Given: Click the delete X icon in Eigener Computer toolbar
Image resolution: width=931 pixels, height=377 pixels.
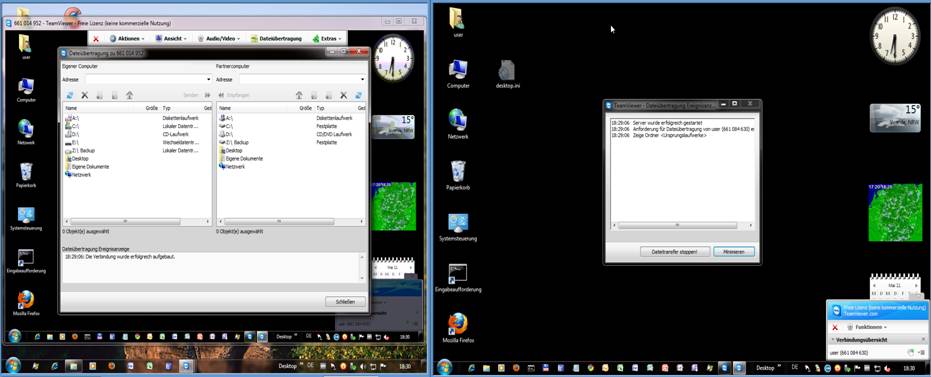Looking at the screenshot, I should 84,95.
